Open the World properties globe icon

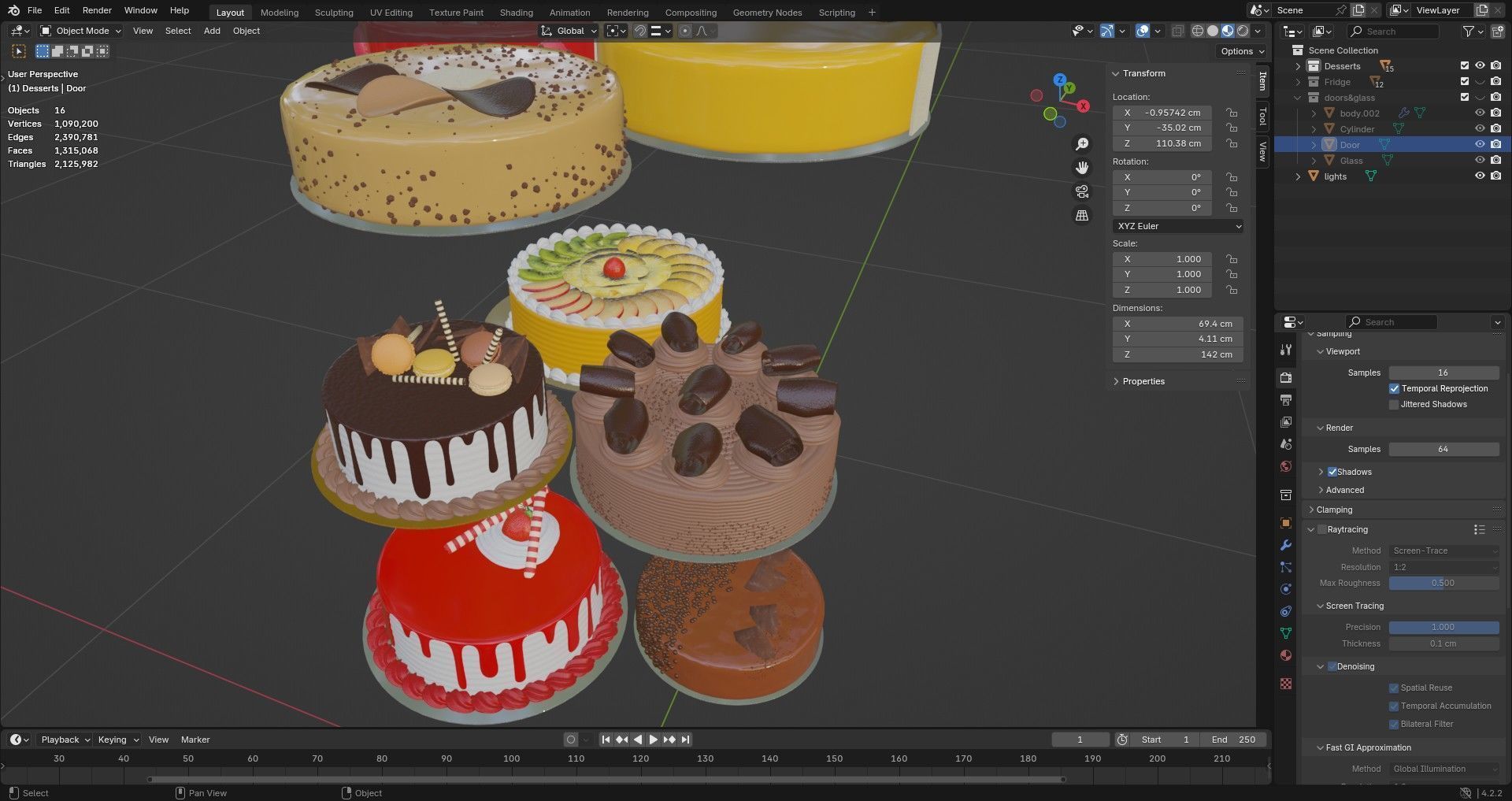(x=1286, y=466)
